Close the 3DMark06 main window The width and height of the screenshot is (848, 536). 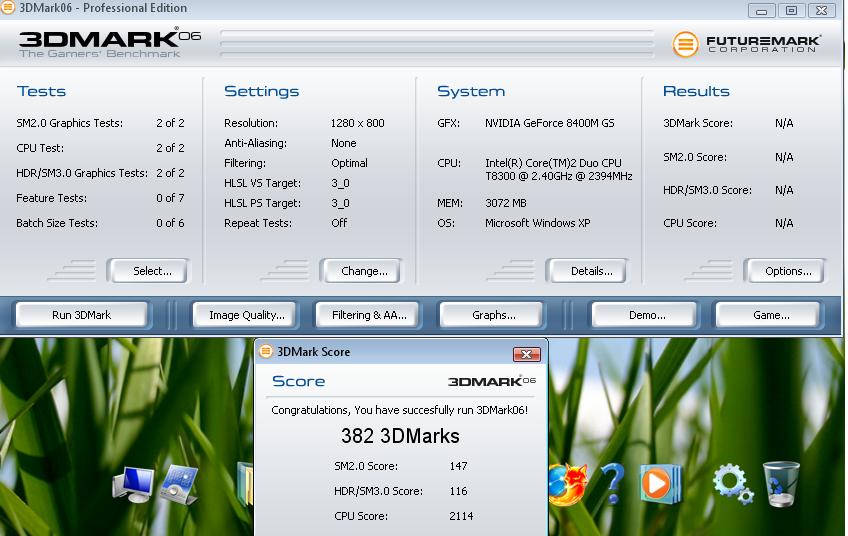click(822, 11)
